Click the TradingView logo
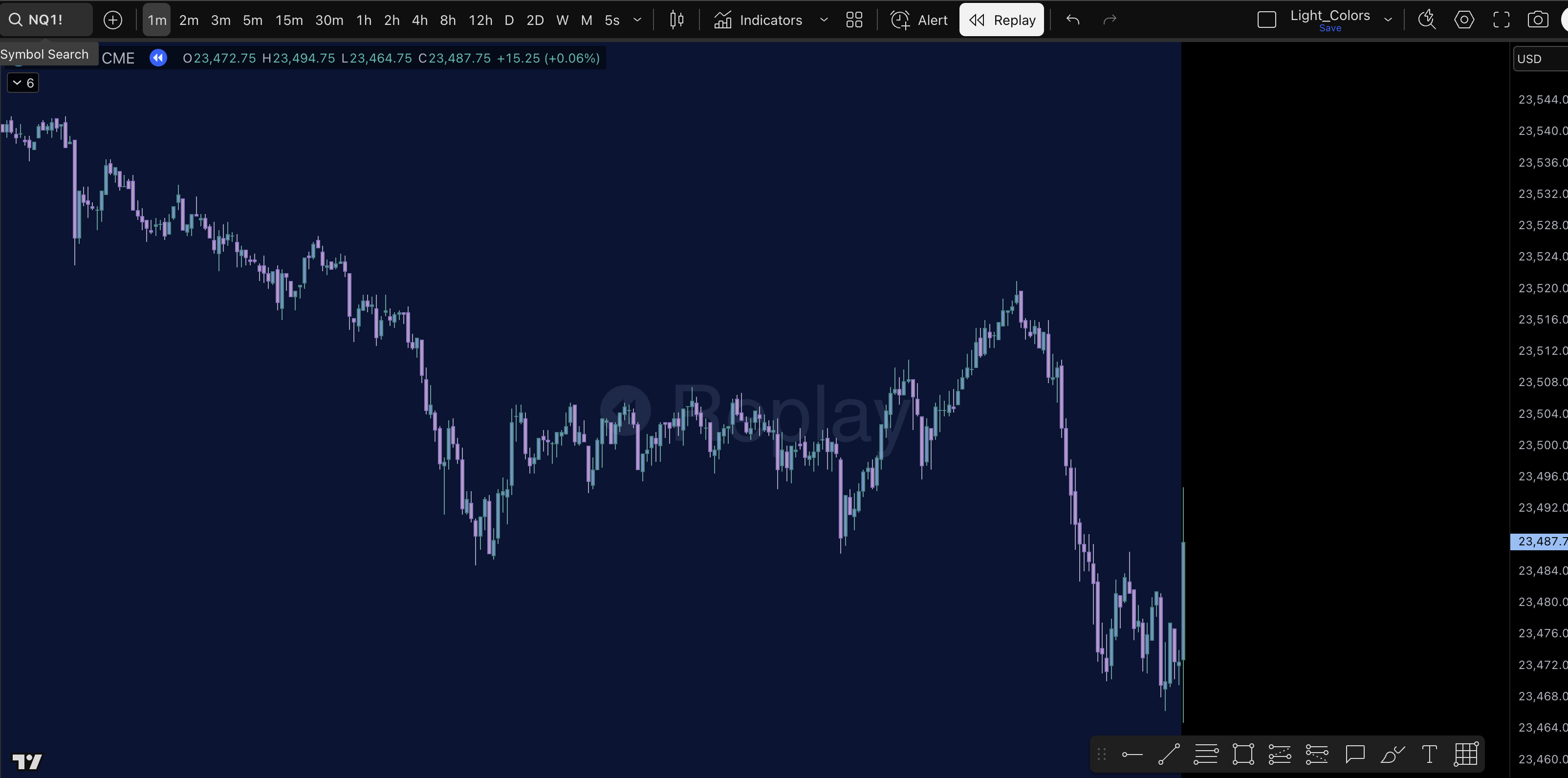 27,761
